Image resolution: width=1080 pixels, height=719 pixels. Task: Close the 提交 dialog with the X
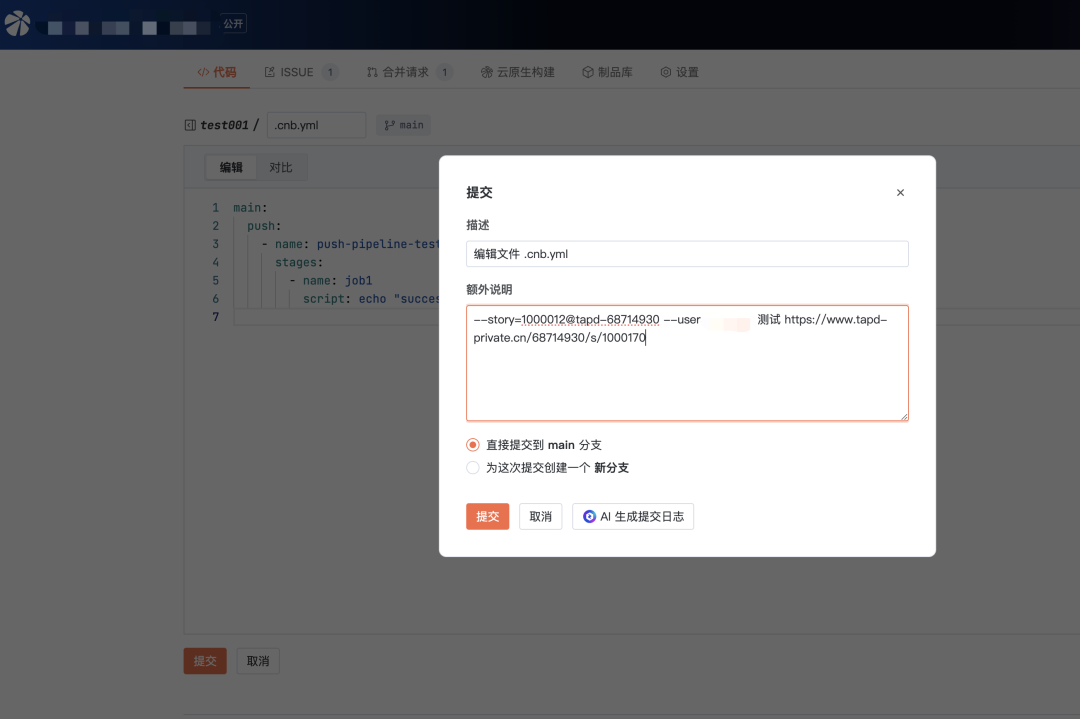900,193
